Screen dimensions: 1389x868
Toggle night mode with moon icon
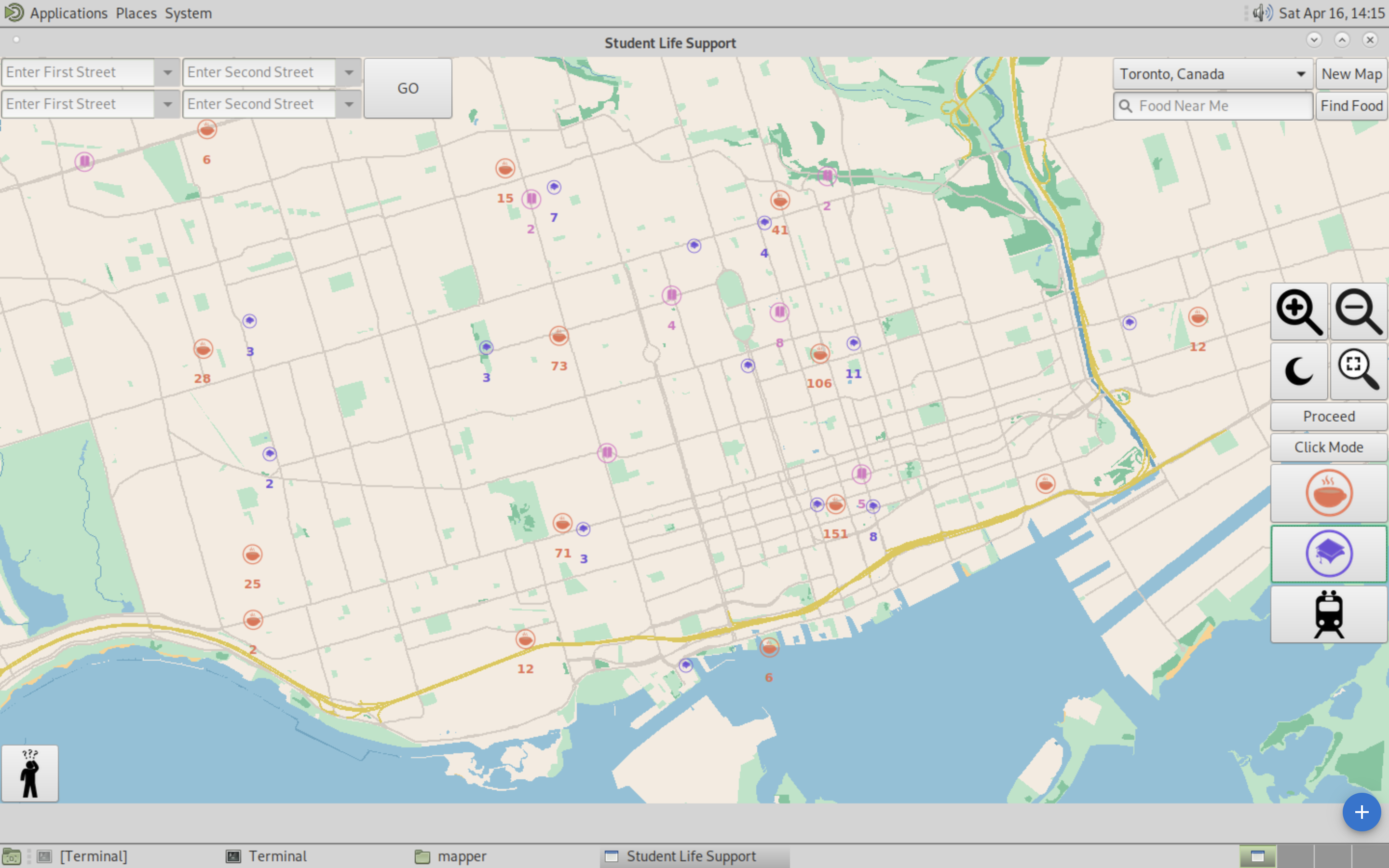coord(1299,371)
